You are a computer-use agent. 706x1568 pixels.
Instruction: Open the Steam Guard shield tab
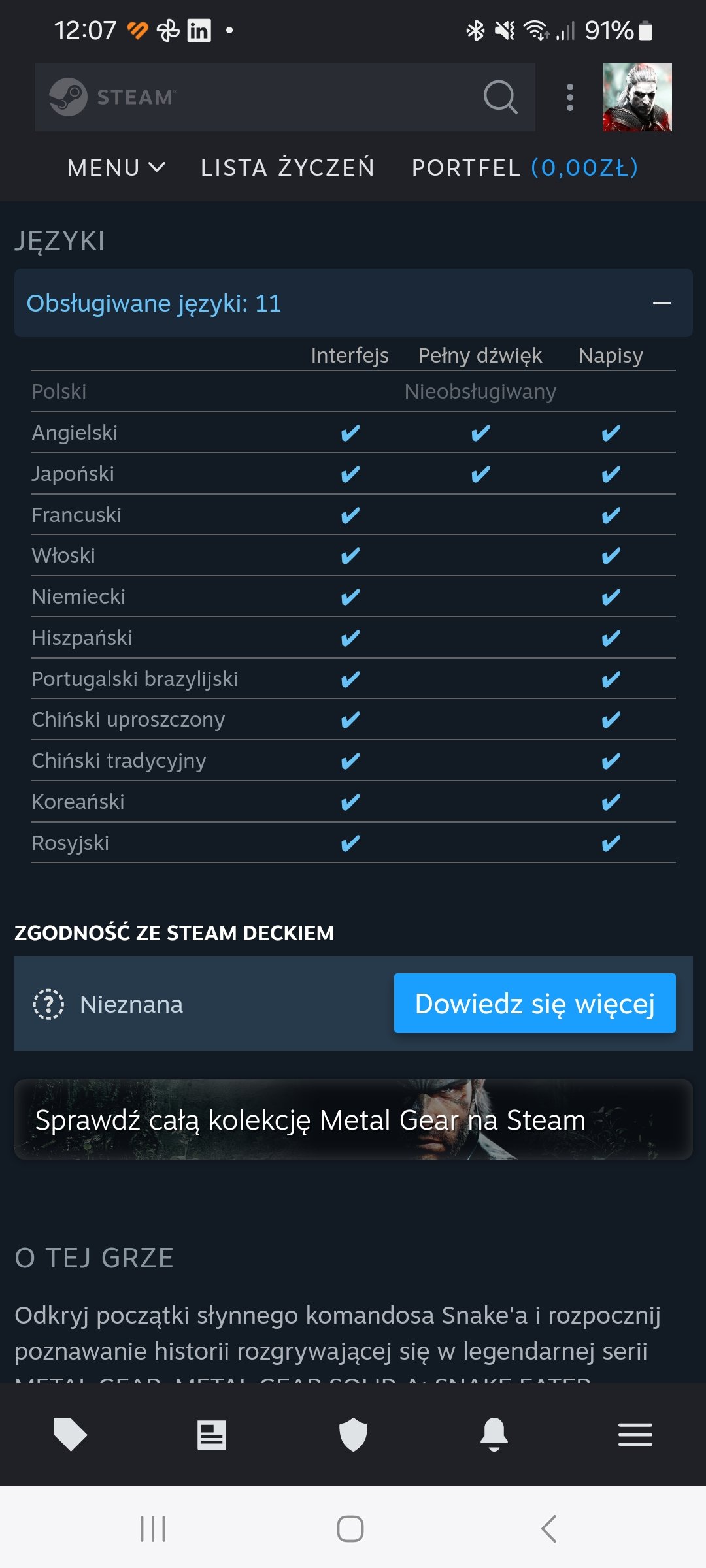pyautogui.click(x=353, y=1435)
